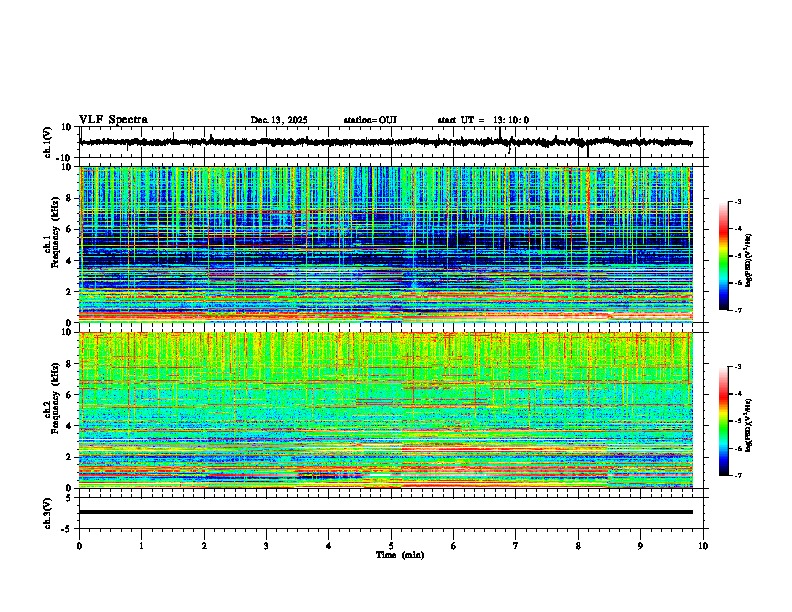Click the start UT time '13:10:0'
Screen dimensions: 792x612
[511, 120]
